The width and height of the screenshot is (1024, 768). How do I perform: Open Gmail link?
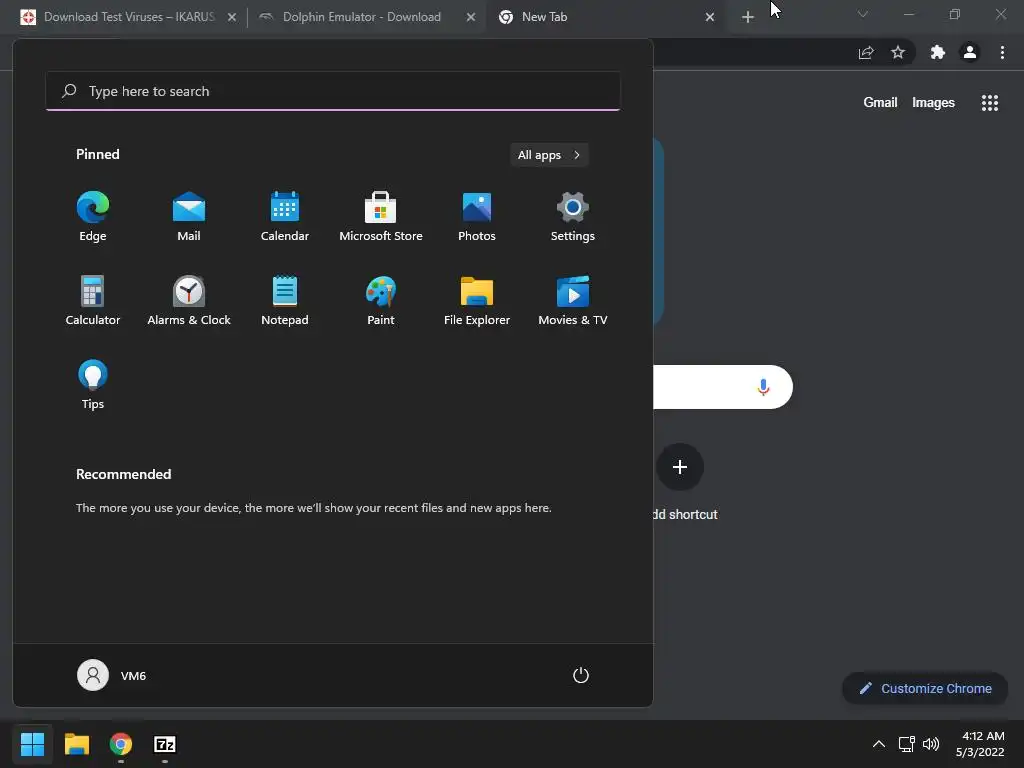(x=880, y=103)
